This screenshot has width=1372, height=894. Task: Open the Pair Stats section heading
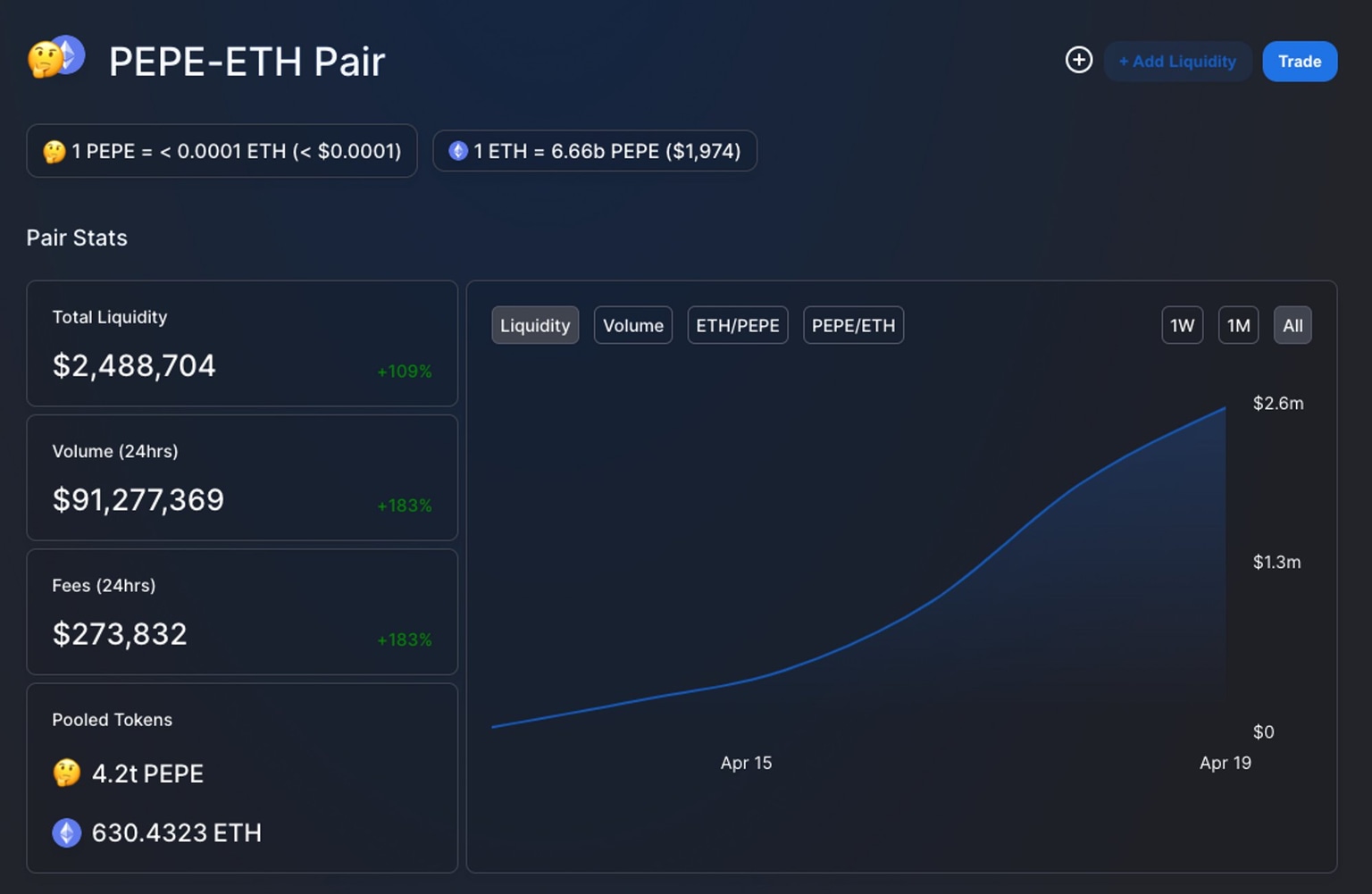click(76, 238)
